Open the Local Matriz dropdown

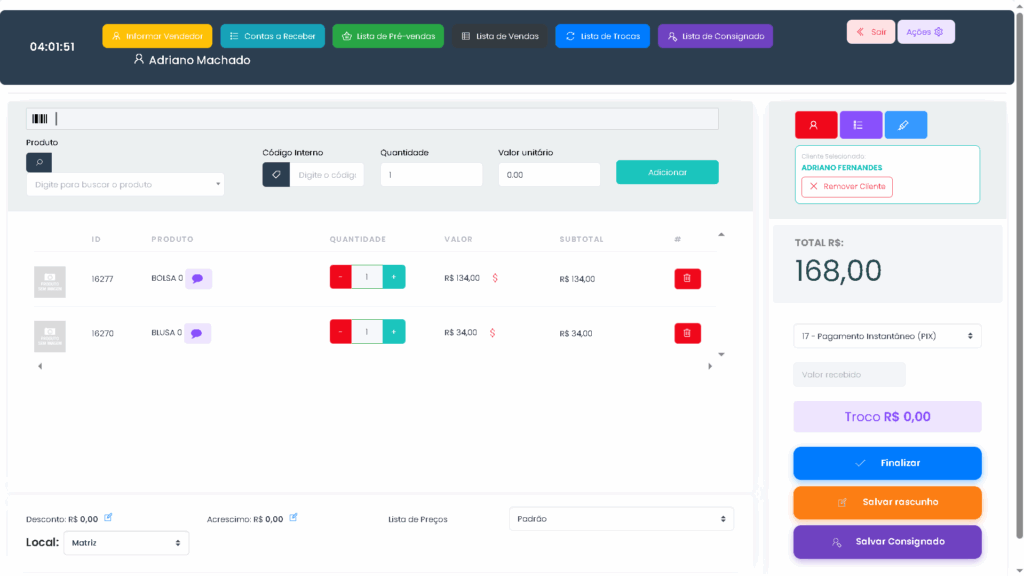click(x=126, y=543)
